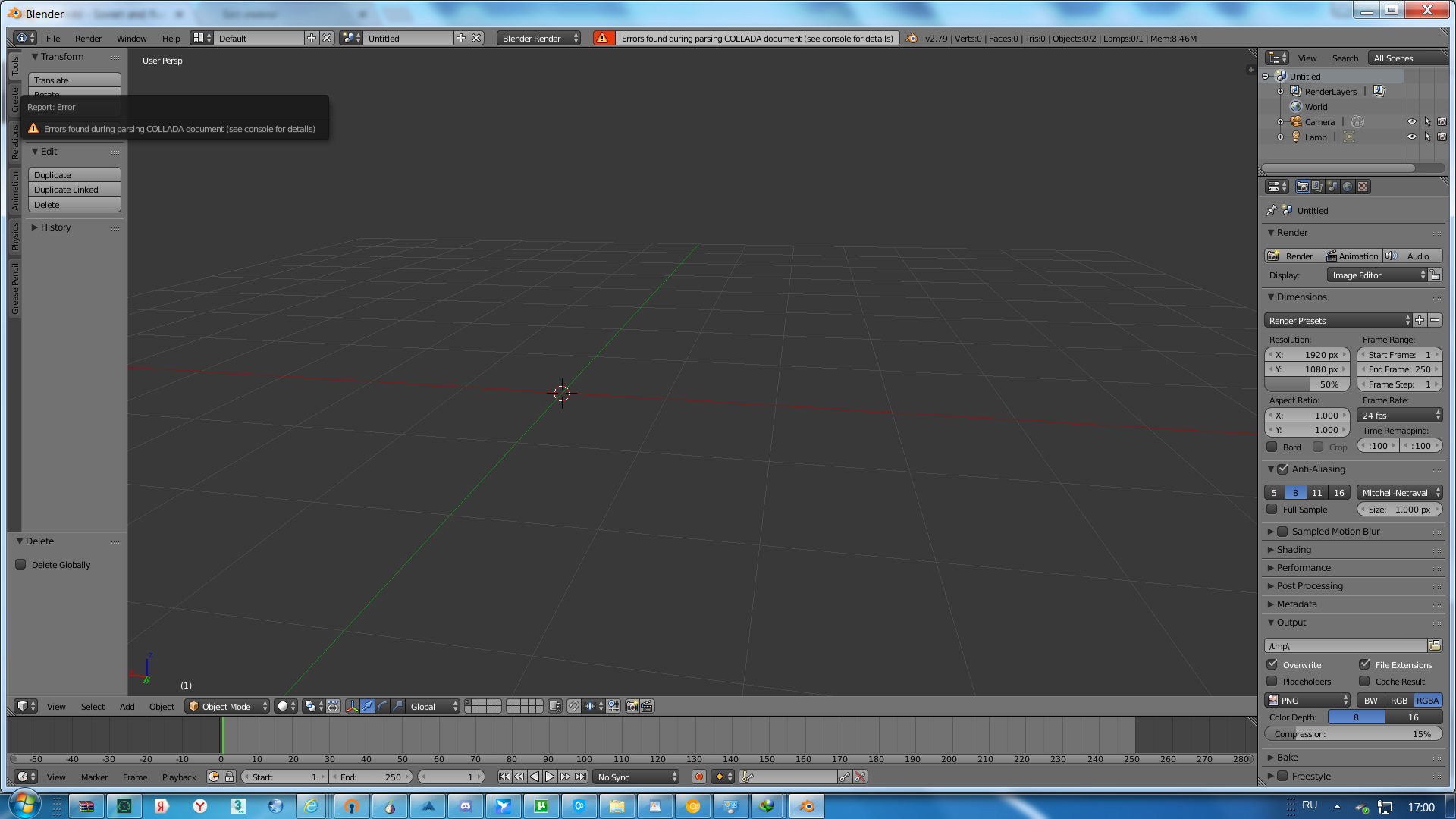Viewport: 1456px width, 819px height.
Task: Toggle the automatic keyframe record button
Action: 699,777
